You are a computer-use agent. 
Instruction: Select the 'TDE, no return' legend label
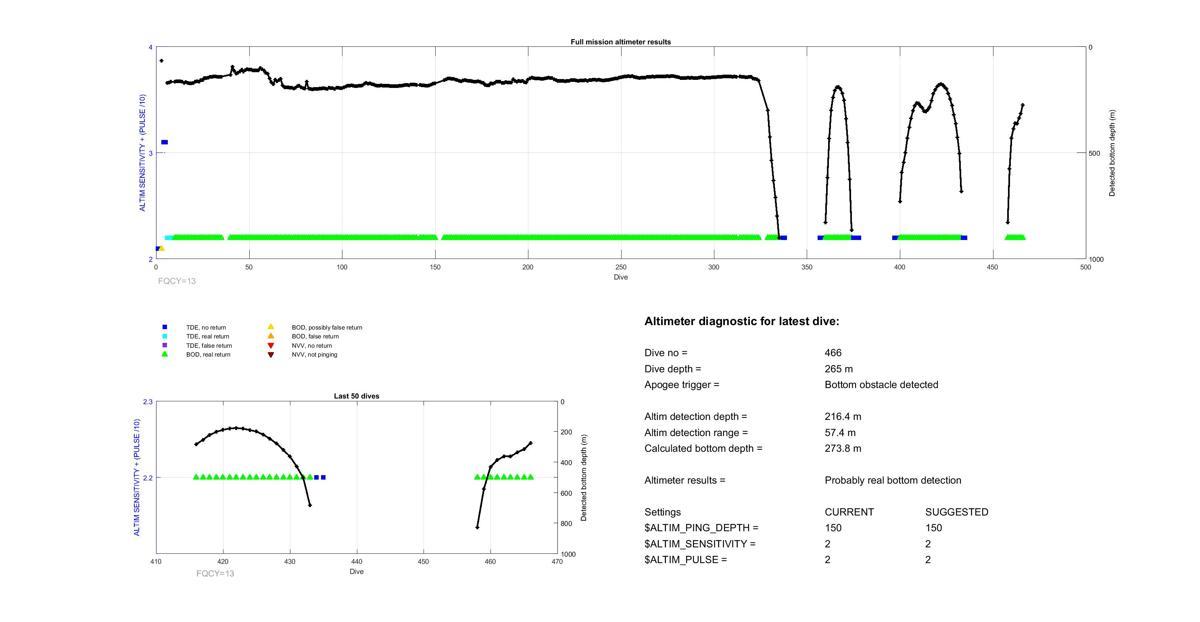click(x=206, y=328)
